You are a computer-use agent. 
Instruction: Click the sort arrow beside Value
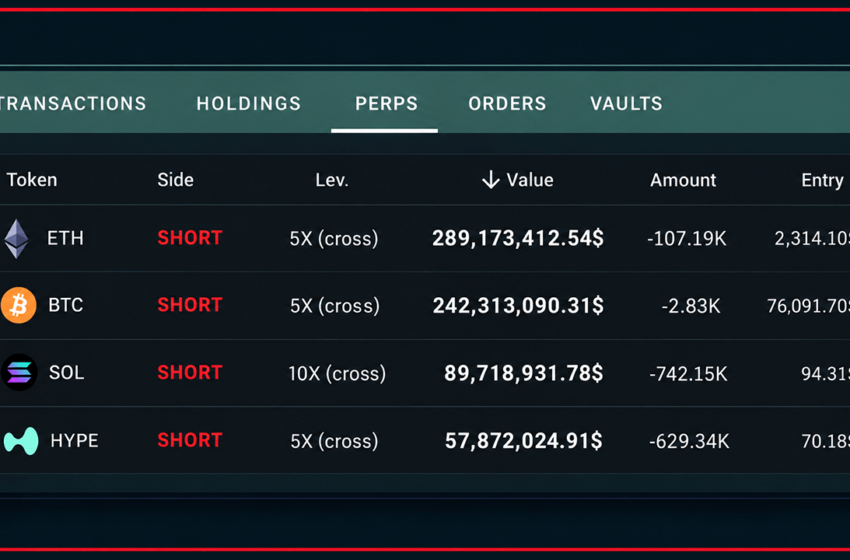491,179
